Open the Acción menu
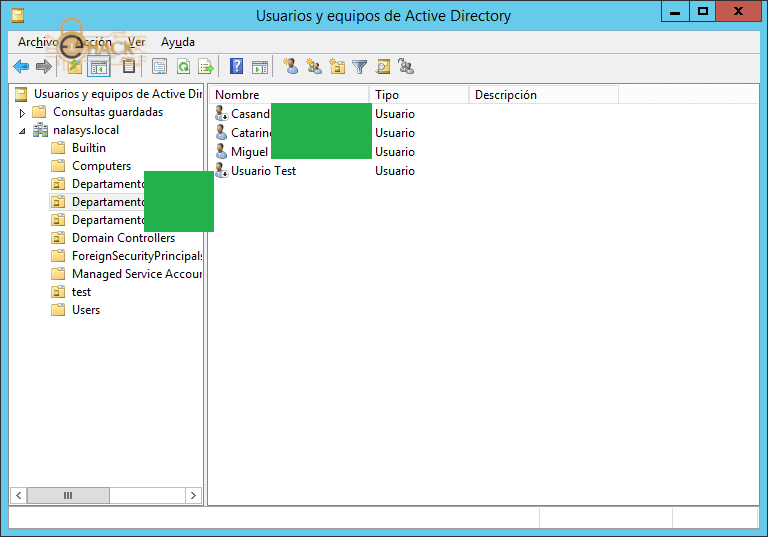Viewport: 768px width, 538px height. point(93,42)
